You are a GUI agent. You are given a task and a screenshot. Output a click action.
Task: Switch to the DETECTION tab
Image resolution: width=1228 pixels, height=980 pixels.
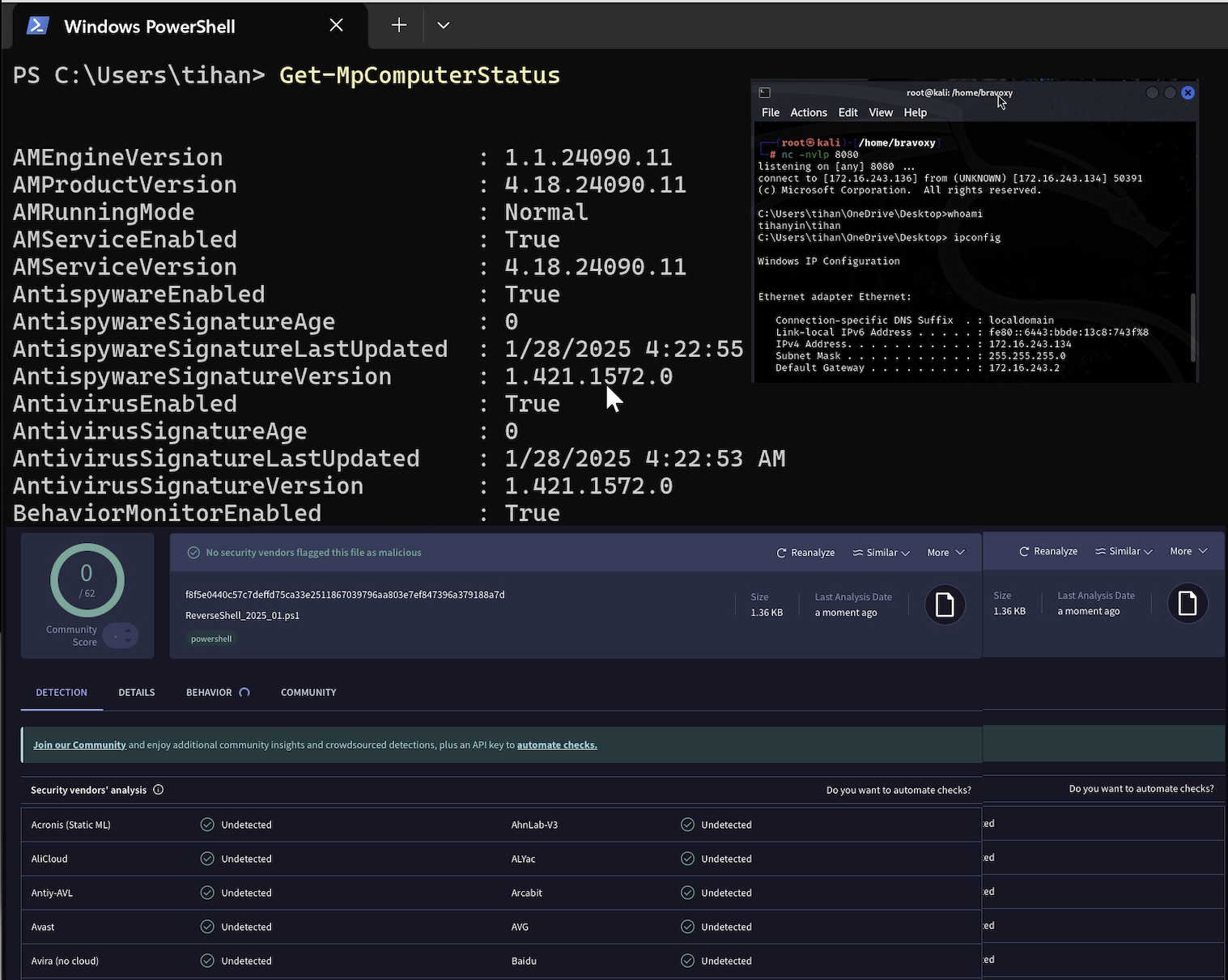coord(62,693)
